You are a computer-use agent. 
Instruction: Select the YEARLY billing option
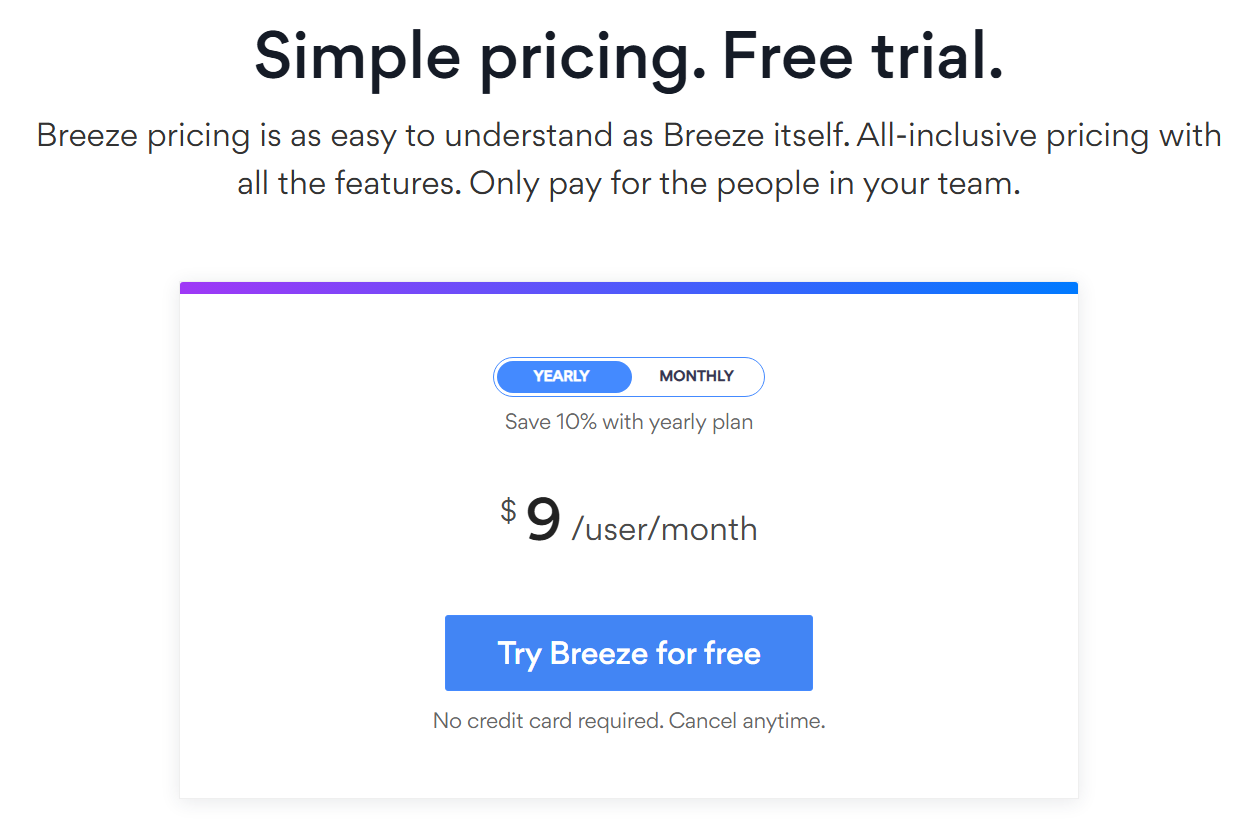[563, 377]
